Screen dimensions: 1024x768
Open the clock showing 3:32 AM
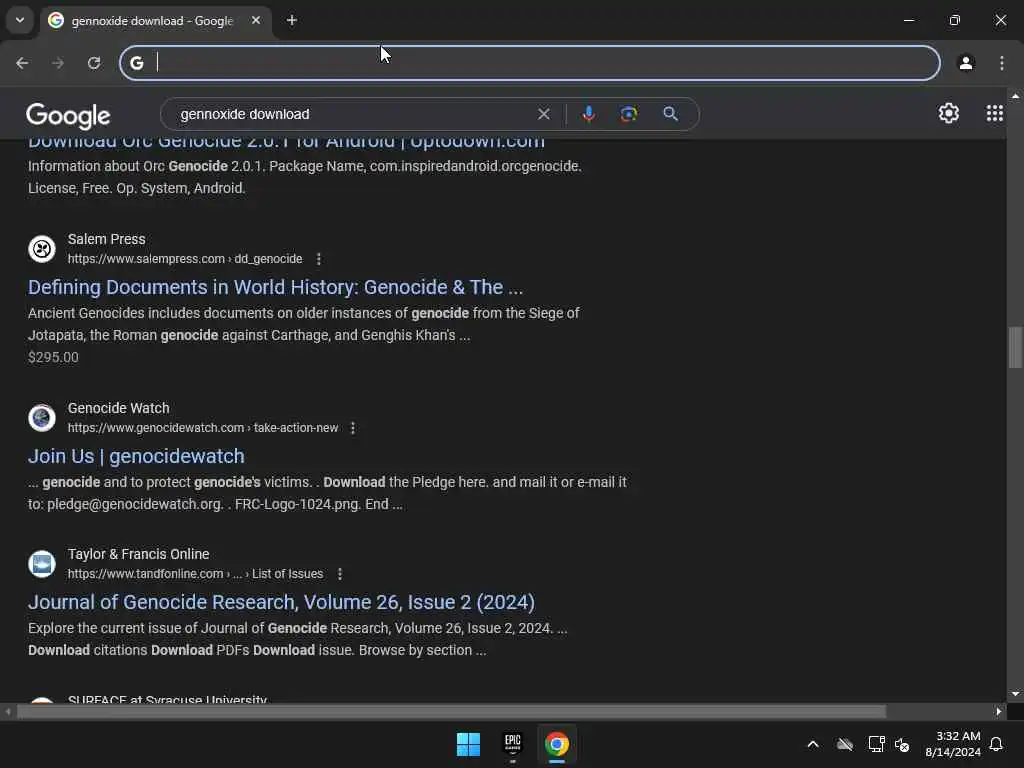(x=953, y=744)
